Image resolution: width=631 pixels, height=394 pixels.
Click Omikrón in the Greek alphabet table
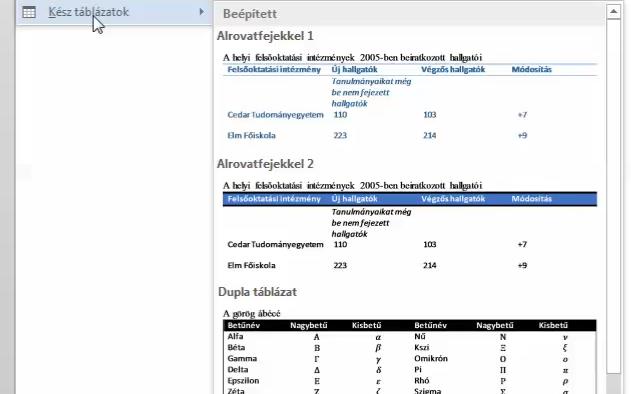[431, 359]
